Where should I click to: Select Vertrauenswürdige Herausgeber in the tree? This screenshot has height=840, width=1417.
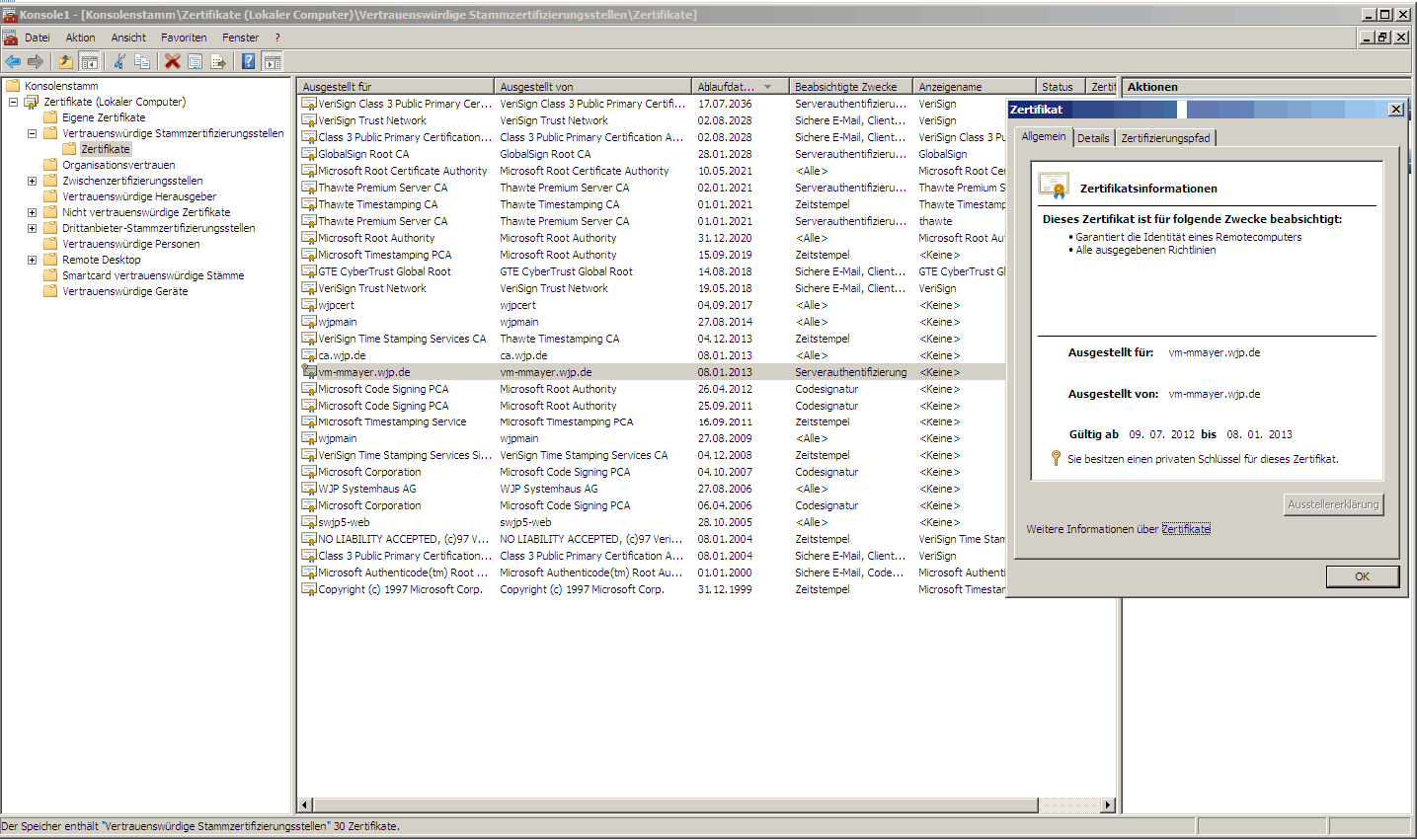[x=139, y=196]
